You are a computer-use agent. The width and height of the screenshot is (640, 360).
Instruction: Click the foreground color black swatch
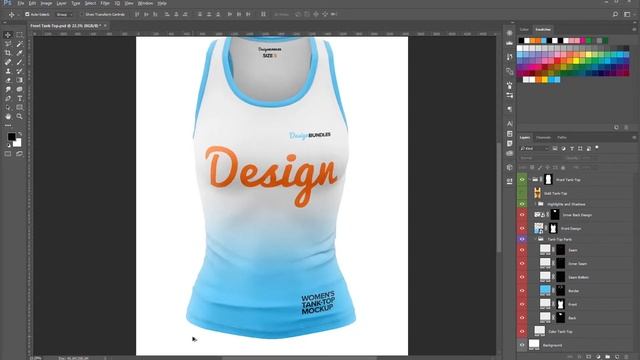[11, 136]
